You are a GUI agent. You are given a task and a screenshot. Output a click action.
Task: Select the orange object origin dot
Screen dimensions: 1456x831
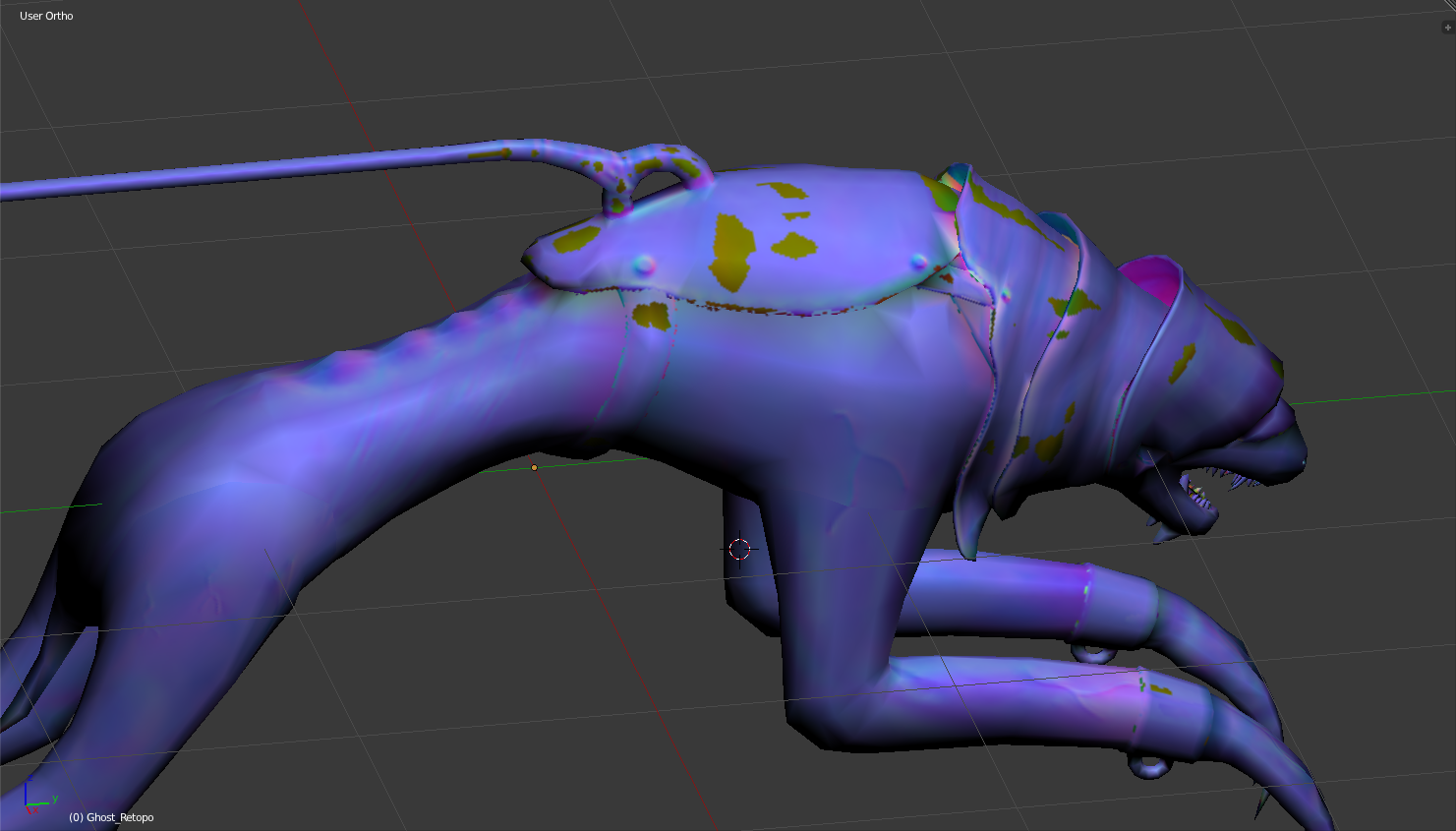point(534,467)
